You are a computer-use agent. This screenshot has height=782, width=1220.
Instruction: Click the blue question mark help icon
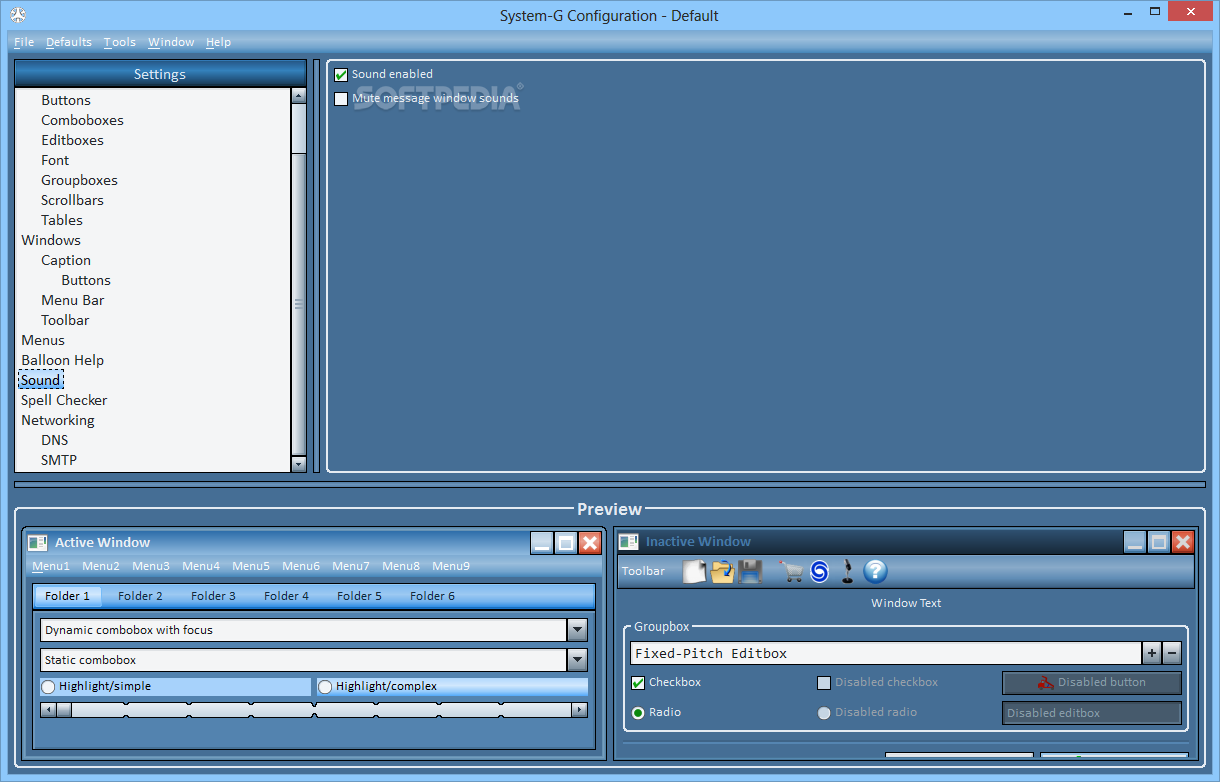pos(875,571)
